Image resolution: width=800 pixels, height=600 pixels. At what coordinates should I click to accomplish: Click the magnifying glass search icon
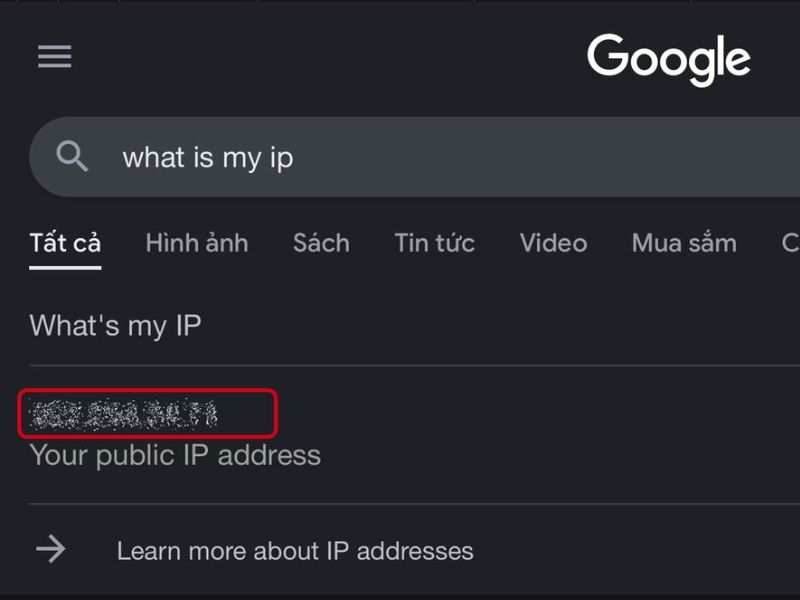coord(74,156)
